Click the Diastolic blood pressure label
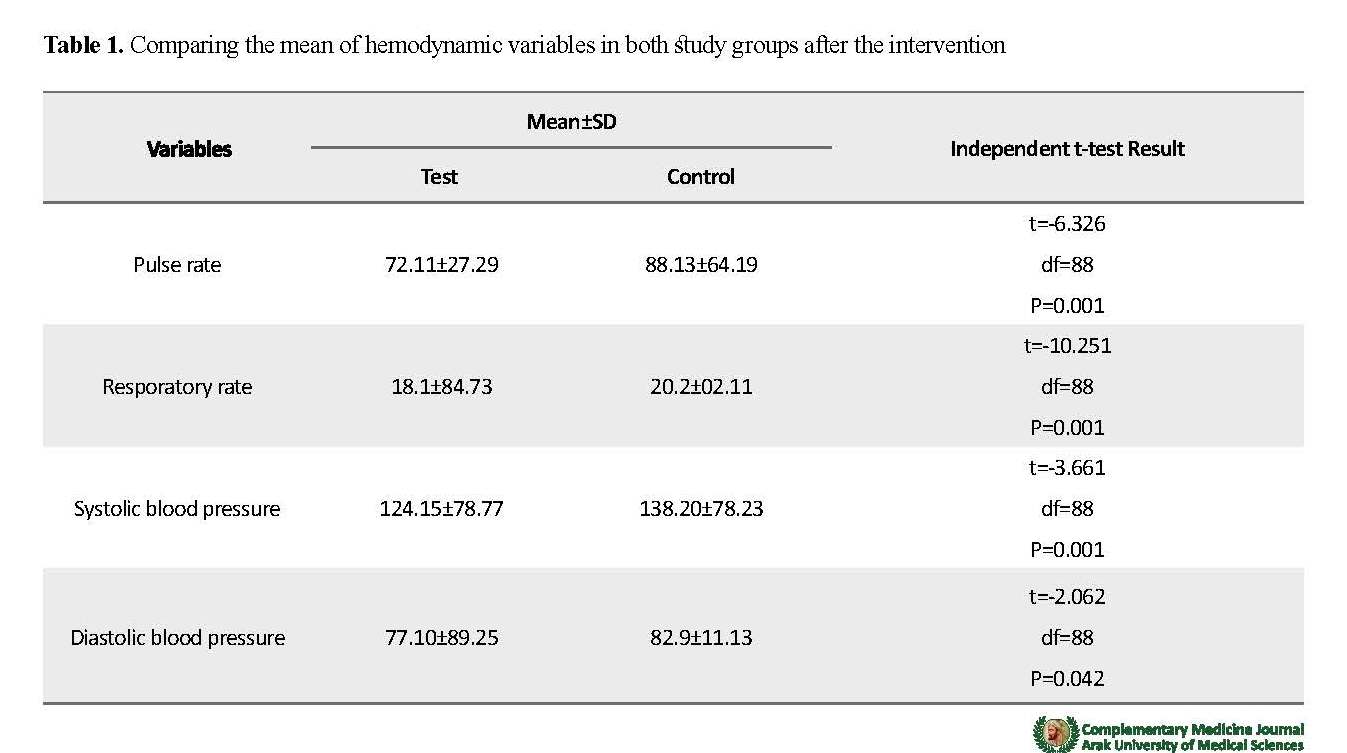Viewport: 1347px width, 753px height. click(177, 638)
